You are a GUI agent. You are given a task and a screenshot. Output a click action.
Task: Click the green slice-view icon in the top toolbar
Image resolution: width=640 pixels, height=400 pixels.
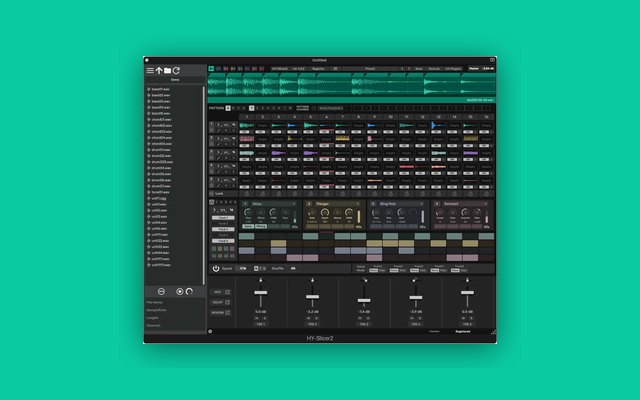pos(211,69)
